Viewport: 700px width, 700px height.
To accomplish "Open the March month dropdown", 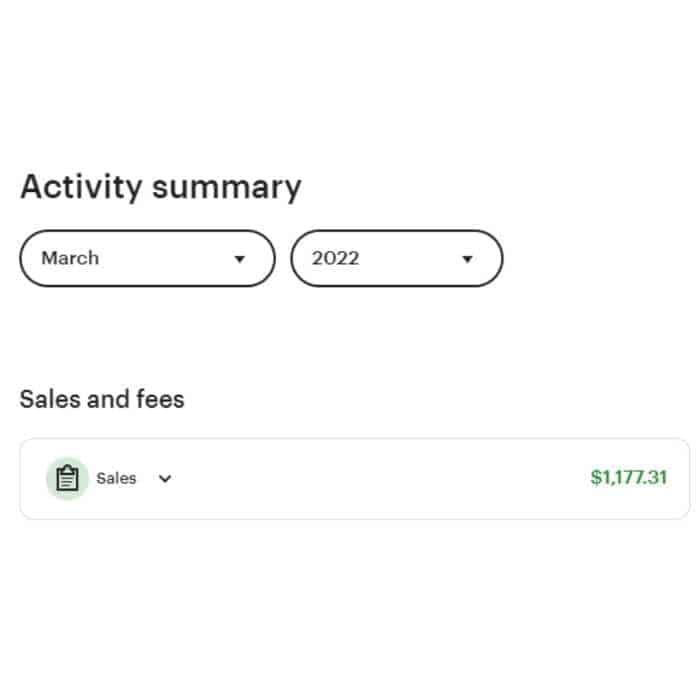I will coord(147,258).
